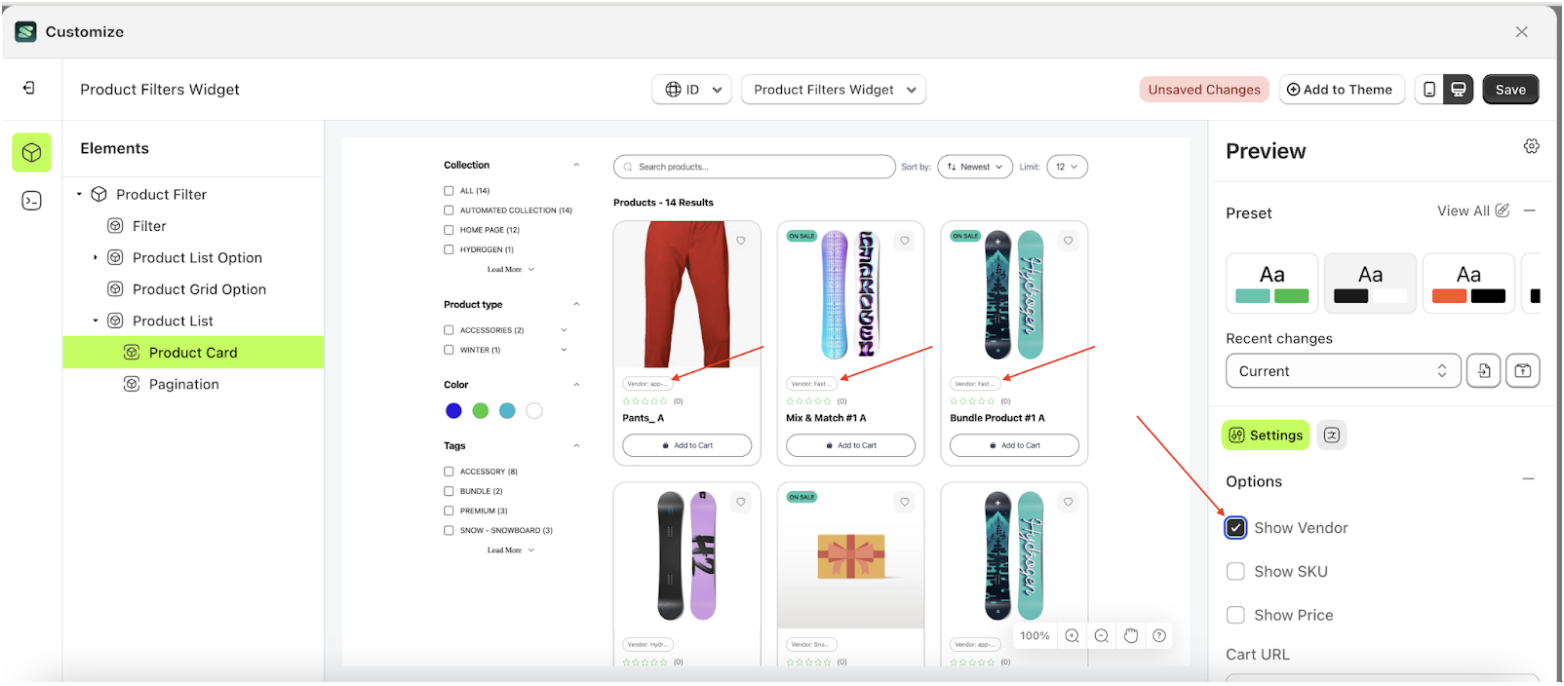The image size is (1564, 686).
Task: Switch to desktop preview icon
Action: click(x=1458, y=89)
